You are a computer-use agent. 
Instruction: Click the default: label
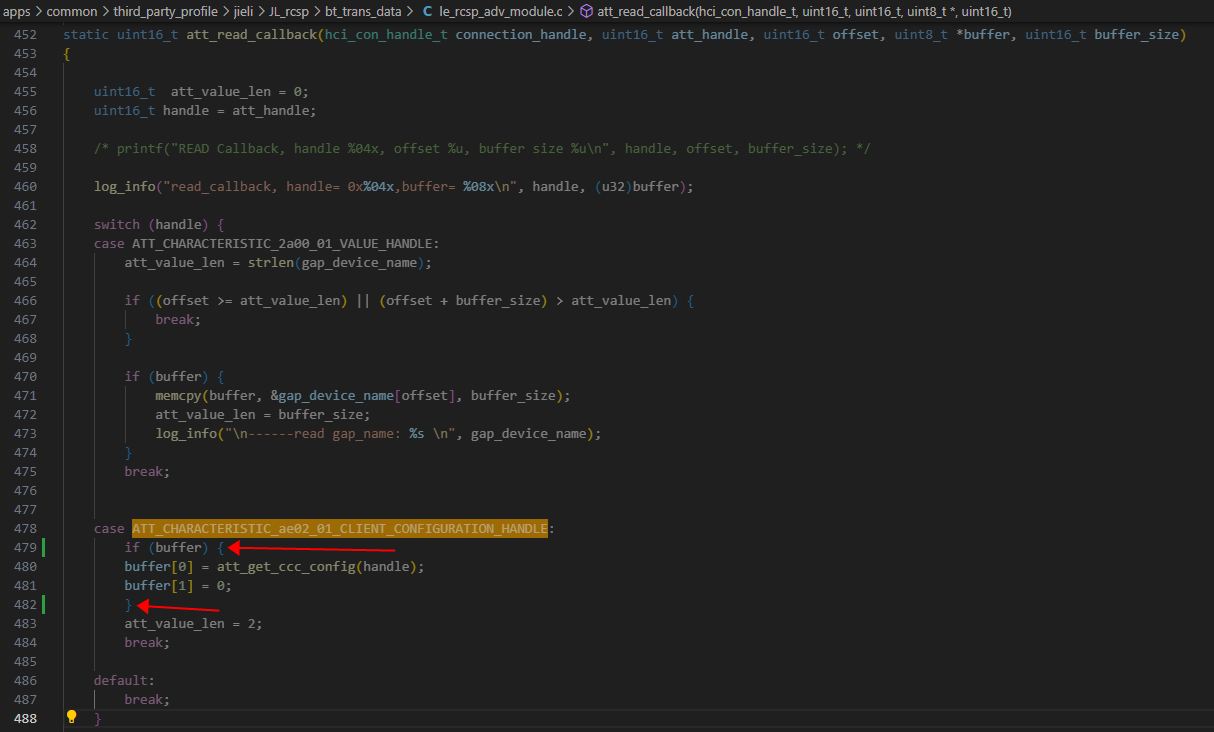(125, 680)
